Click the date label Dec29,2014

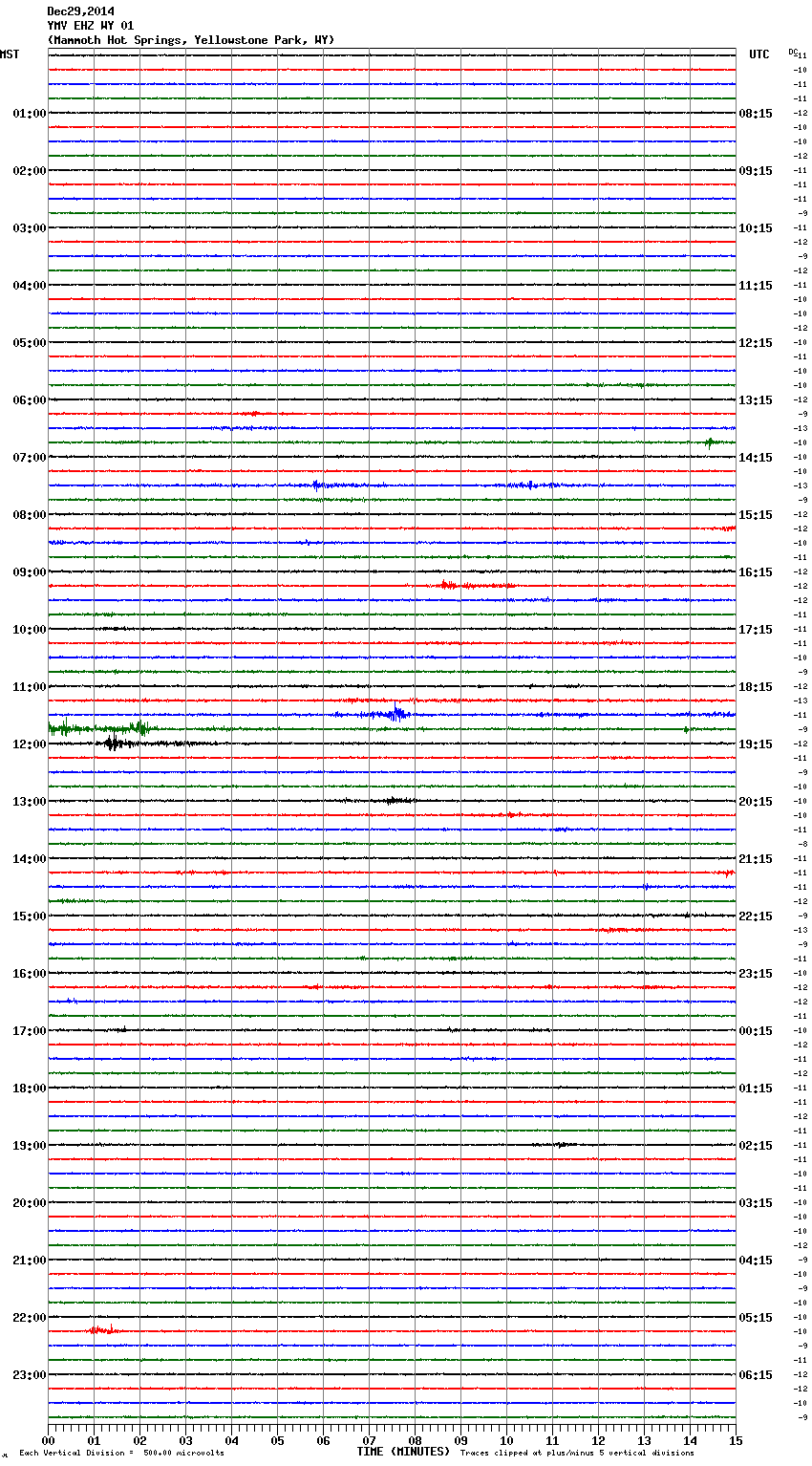pyautogui.click(x=80, y=11)
